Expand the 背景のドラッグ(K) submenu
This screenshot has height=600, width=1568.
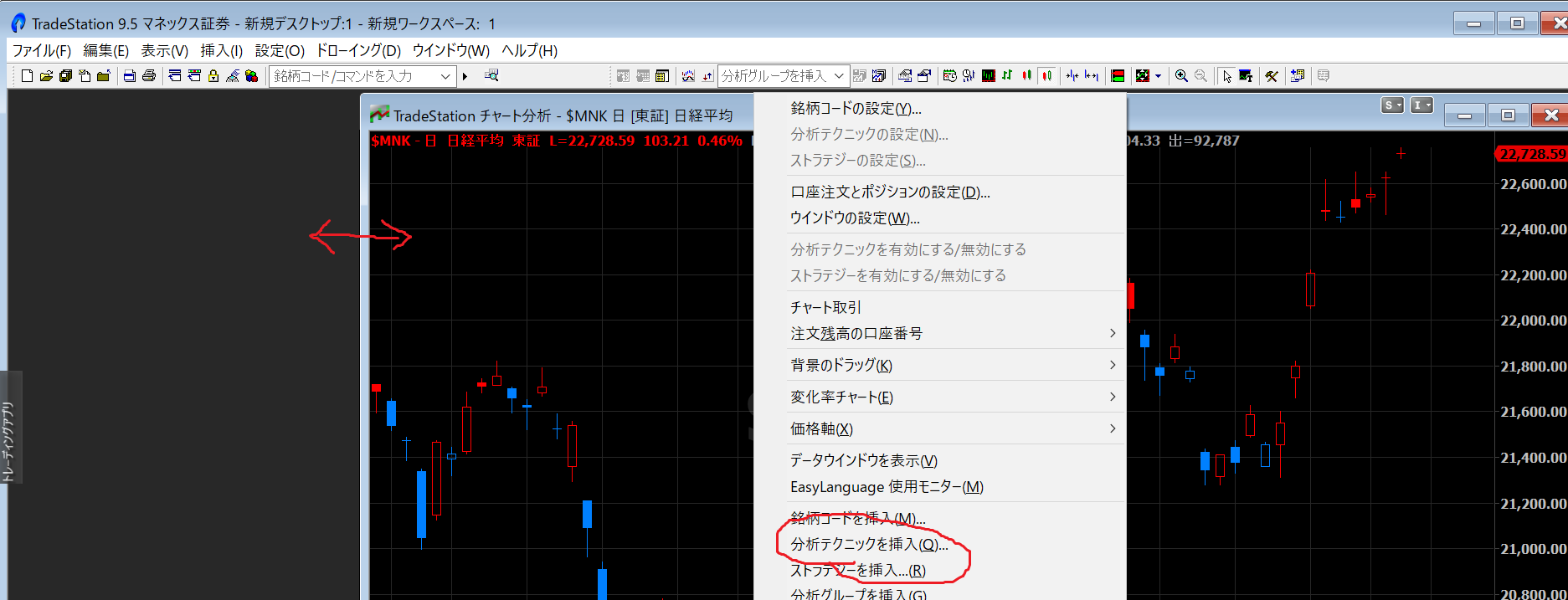(954, 365)
